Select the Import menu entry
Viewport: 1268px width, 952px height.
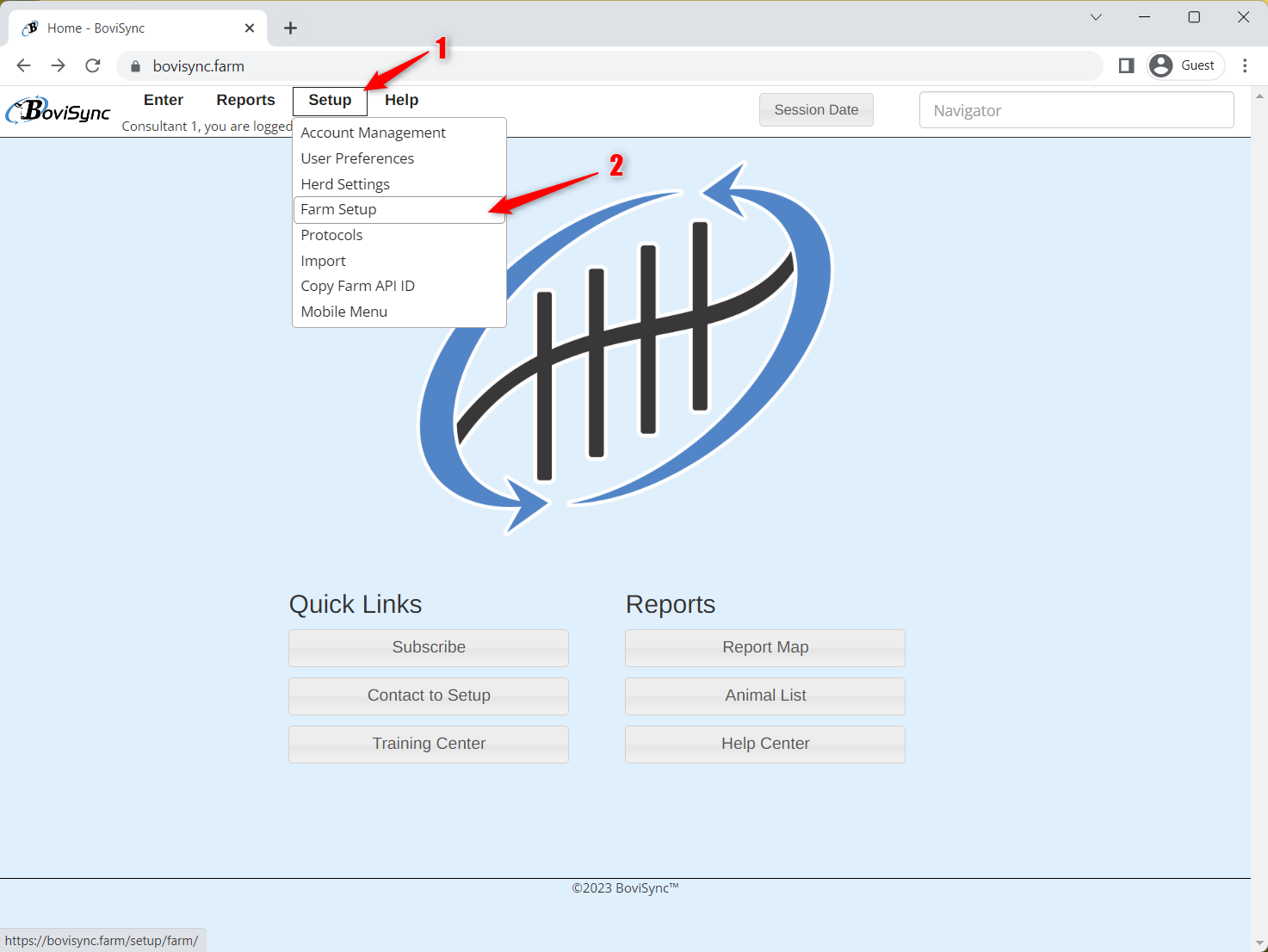click(399, 261)
